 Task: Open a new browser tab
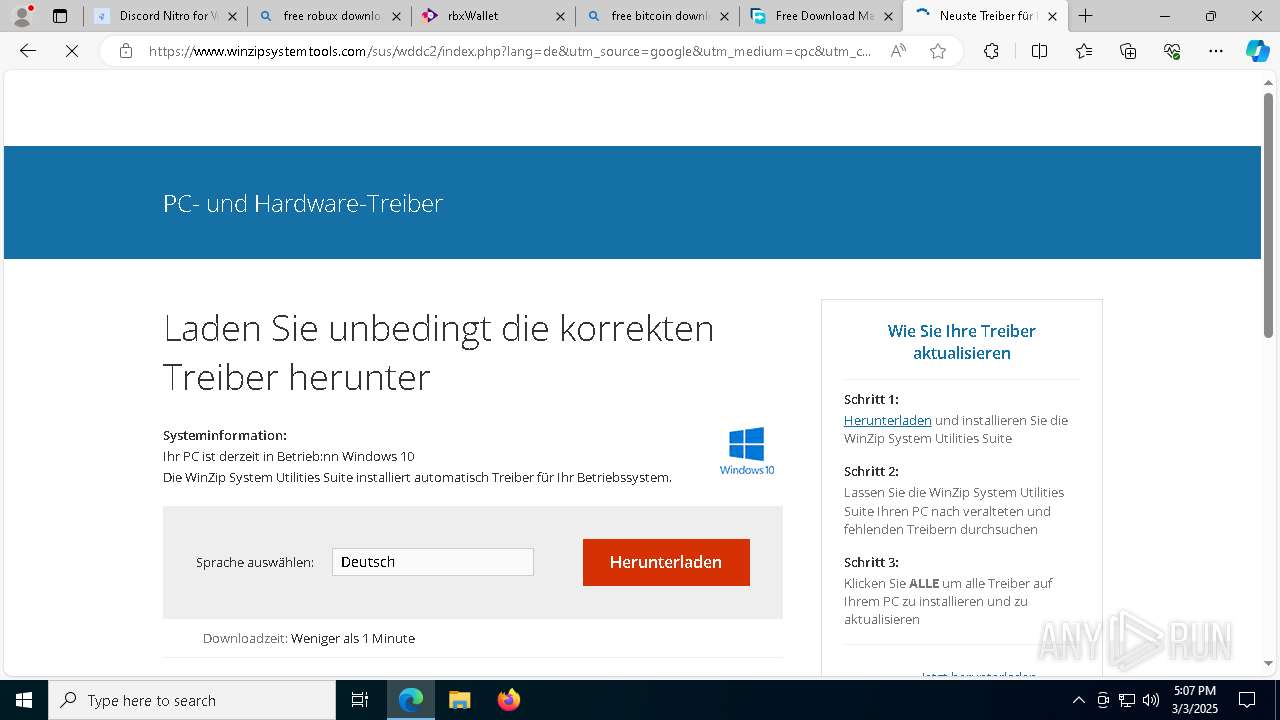(x=1085, y=16)
